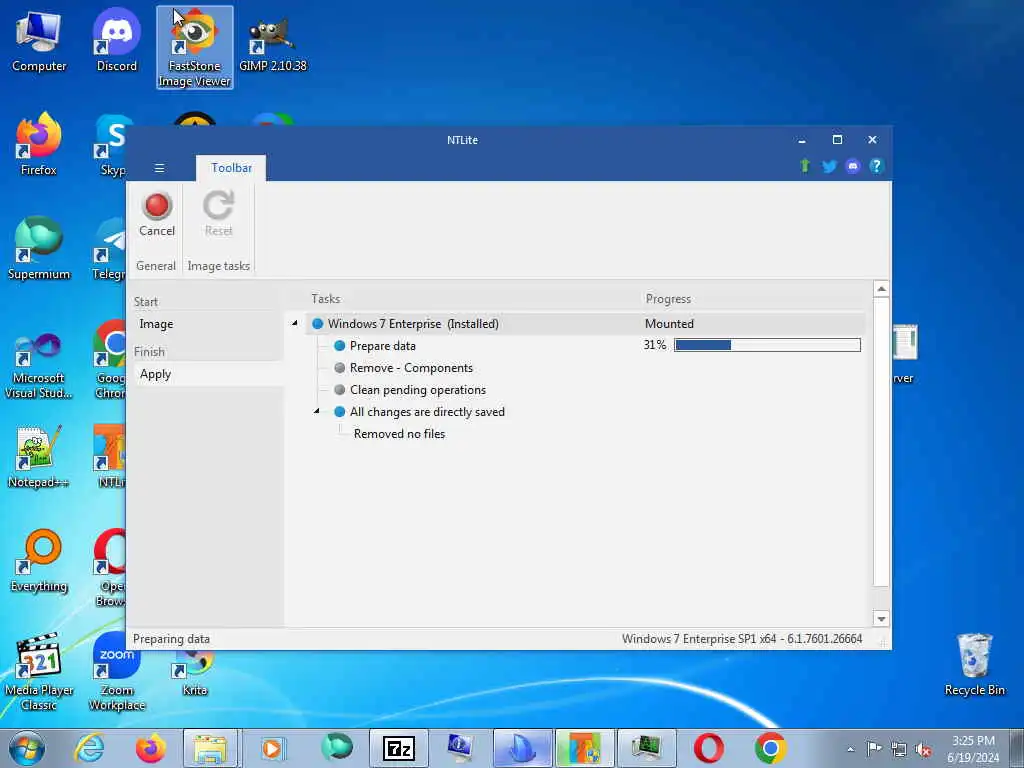Click the GIMP 2.10.38 desktop shortcut
Image resolution: width=1024 pixels, height=768 pixels.
tap(272, 43)
